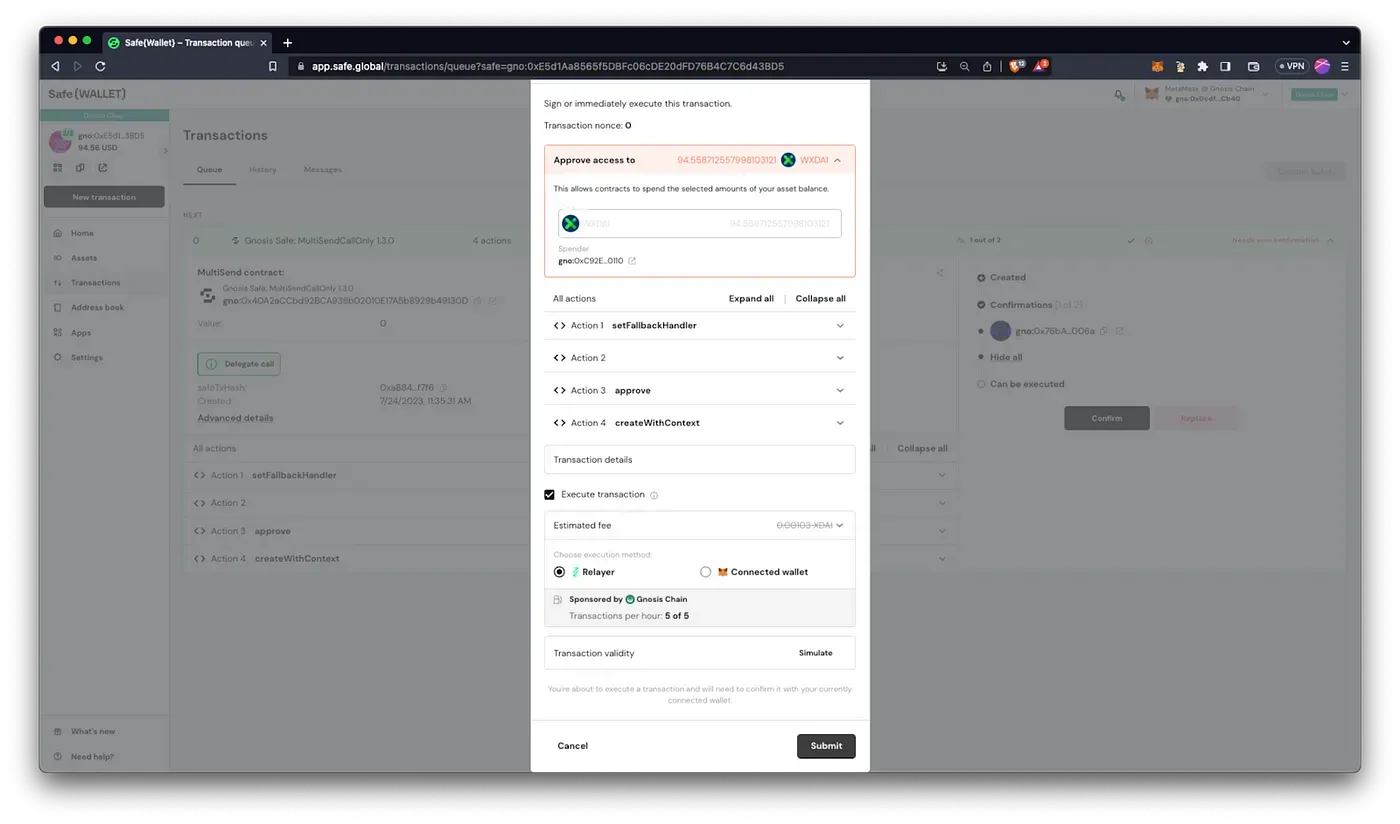
Task: Select the Connected wallet execution method
Action: click(706, 572)
